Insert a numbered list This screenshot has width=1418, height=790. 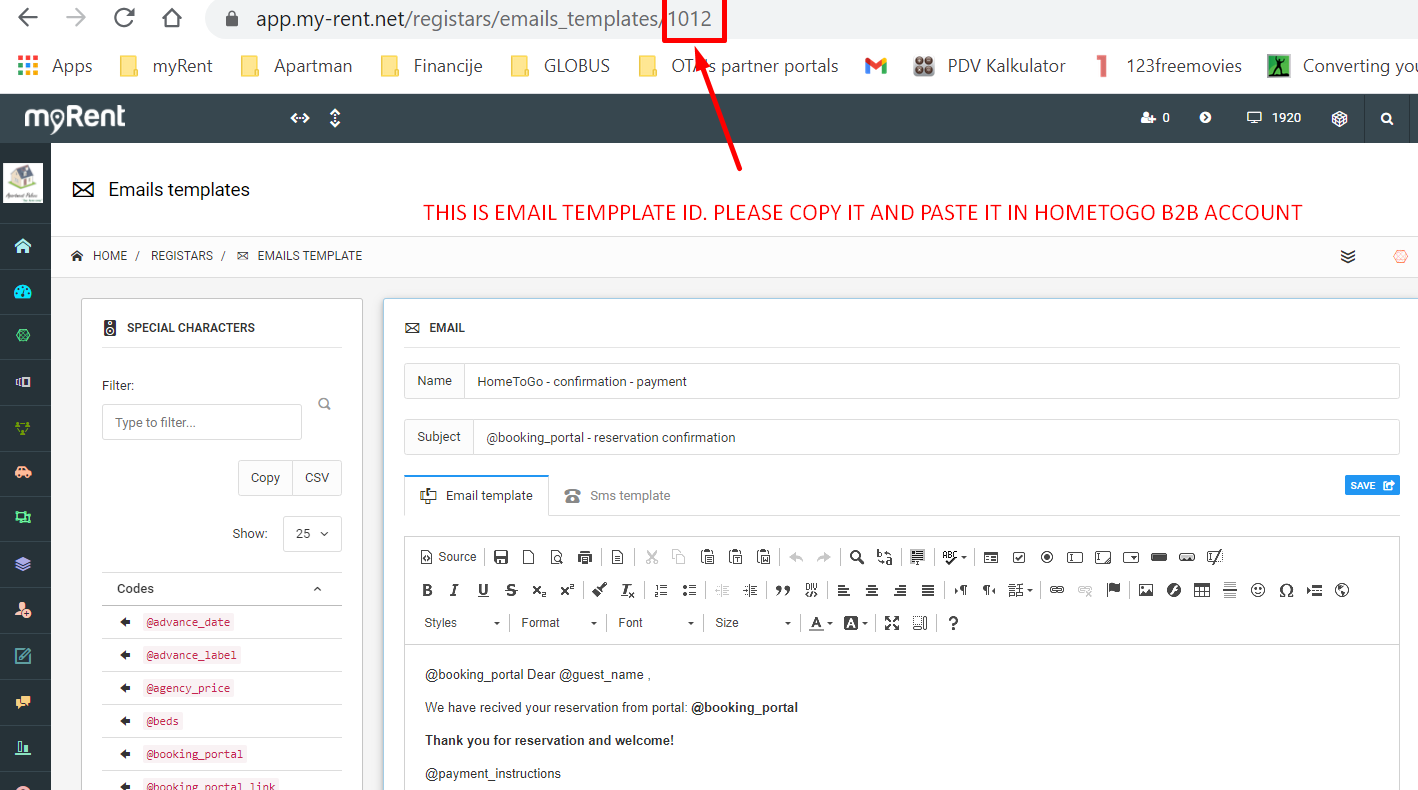pos(660,590)
